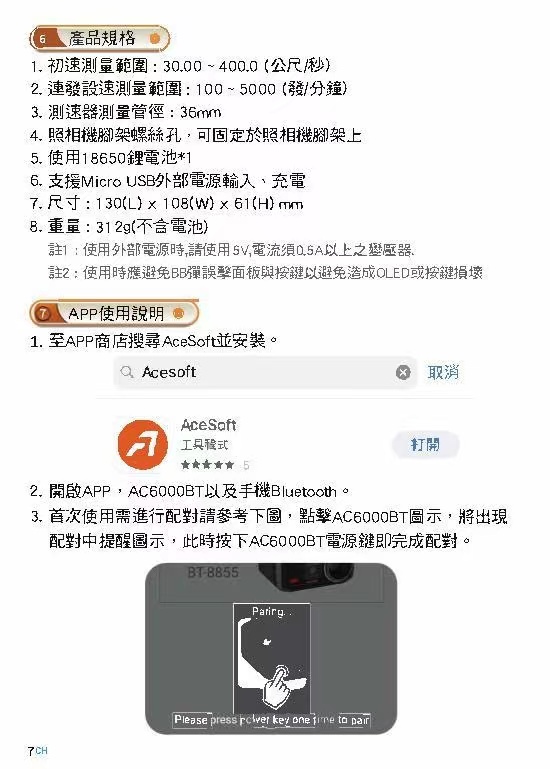The height and width of the screenshot is (769, 550).
Task: Click the orange dot beside APP使用說明
Action: (x=179, y=313)
